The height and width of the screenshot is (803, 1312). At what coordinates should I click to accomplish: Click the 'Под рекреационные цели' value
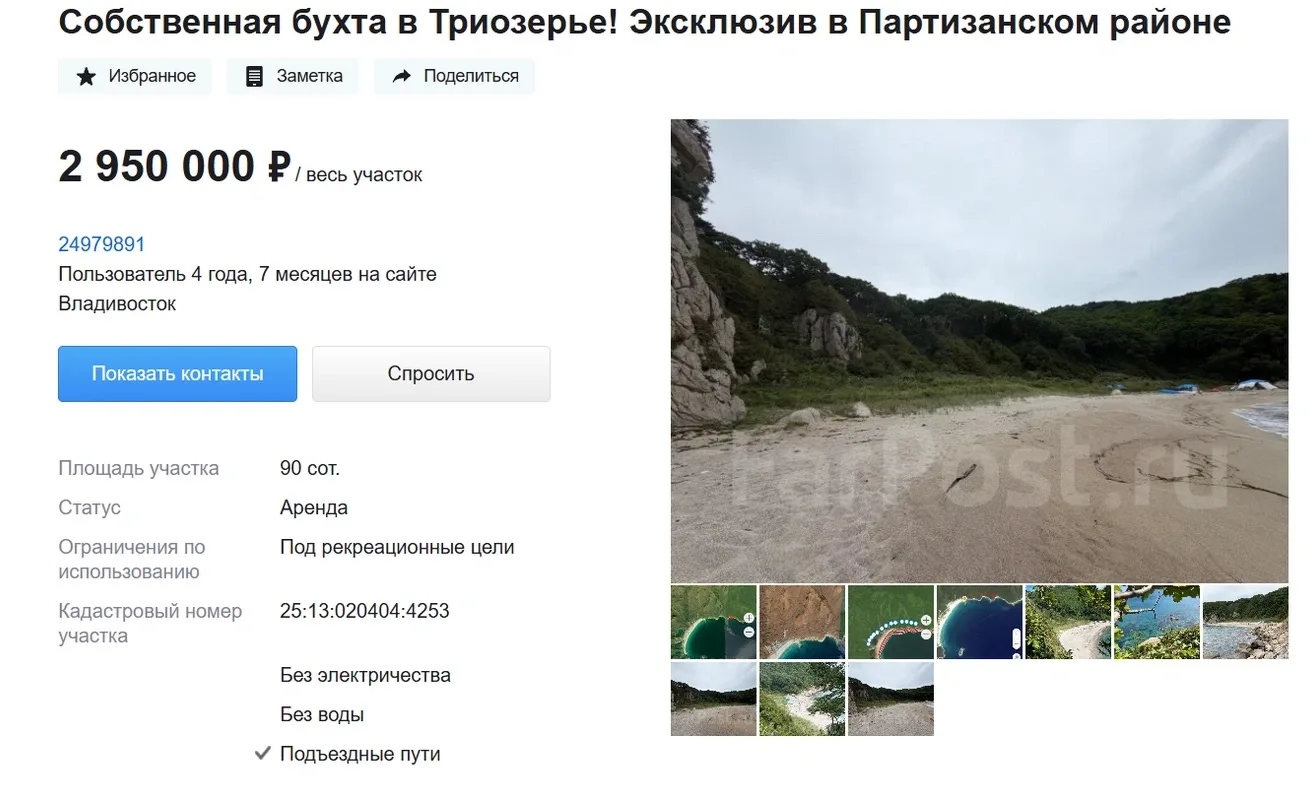point(397,548)
